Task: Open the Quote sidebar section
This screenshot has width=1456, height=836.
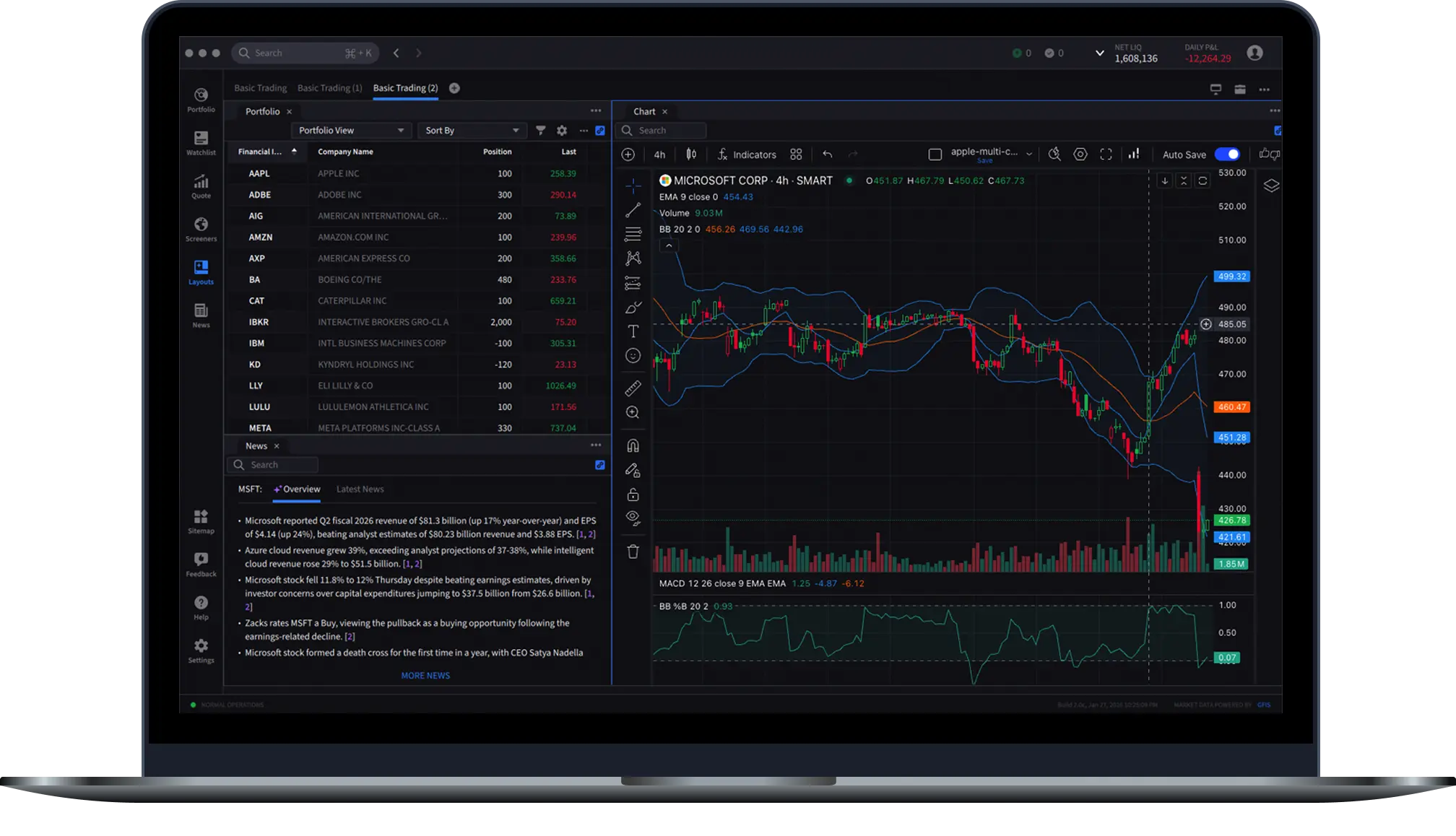Action: coord(201,186)
